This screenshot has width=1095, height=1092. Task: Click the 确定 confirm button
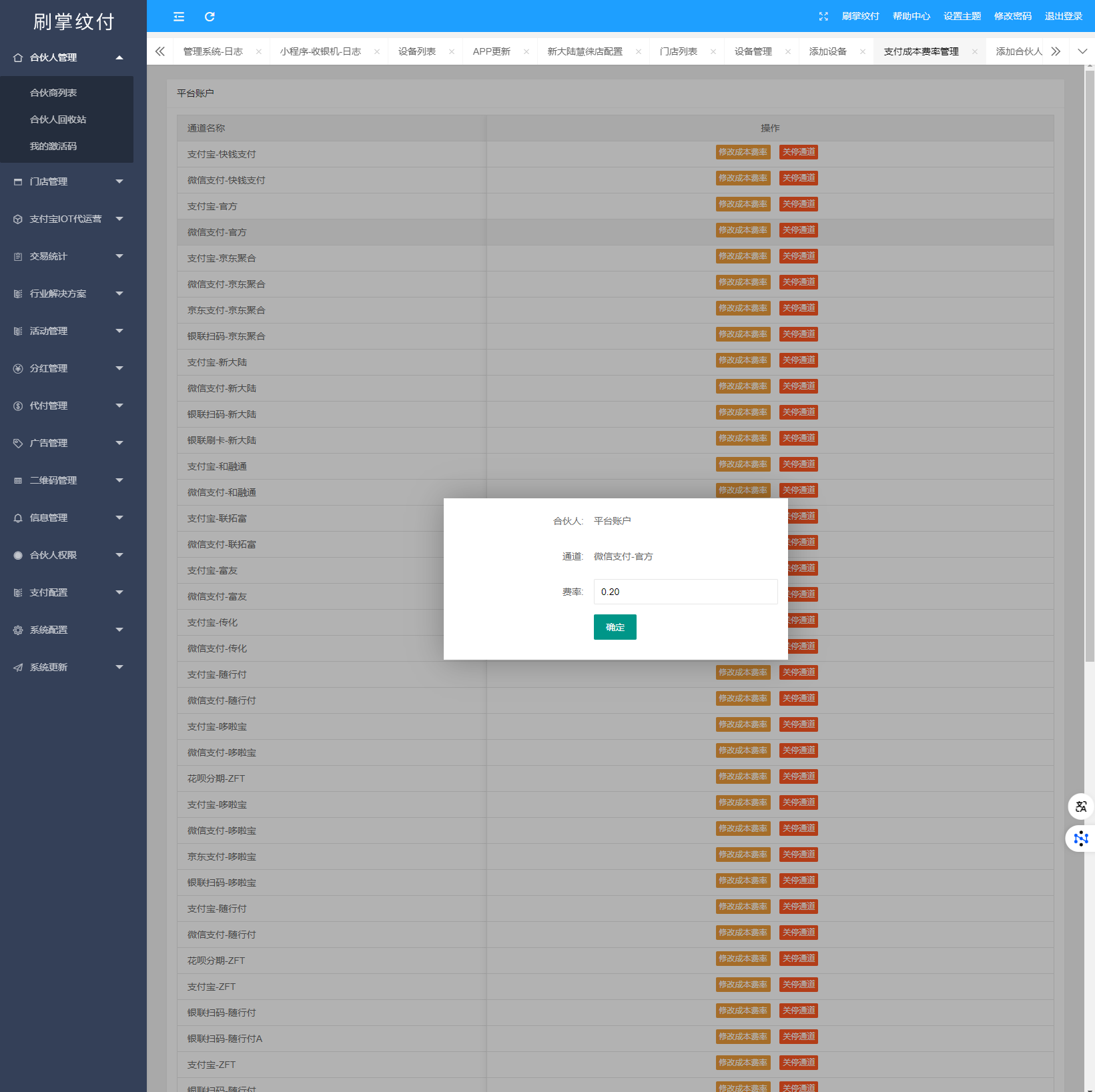tap(615, 627)
